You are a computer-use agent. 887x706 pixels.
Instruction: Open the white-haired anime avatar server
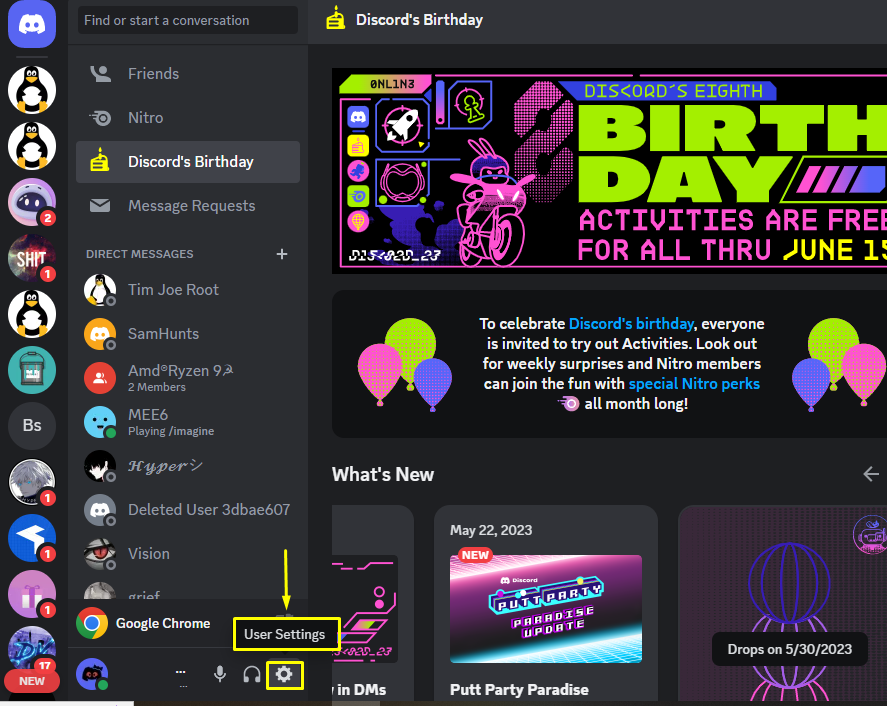coord(32,482)
